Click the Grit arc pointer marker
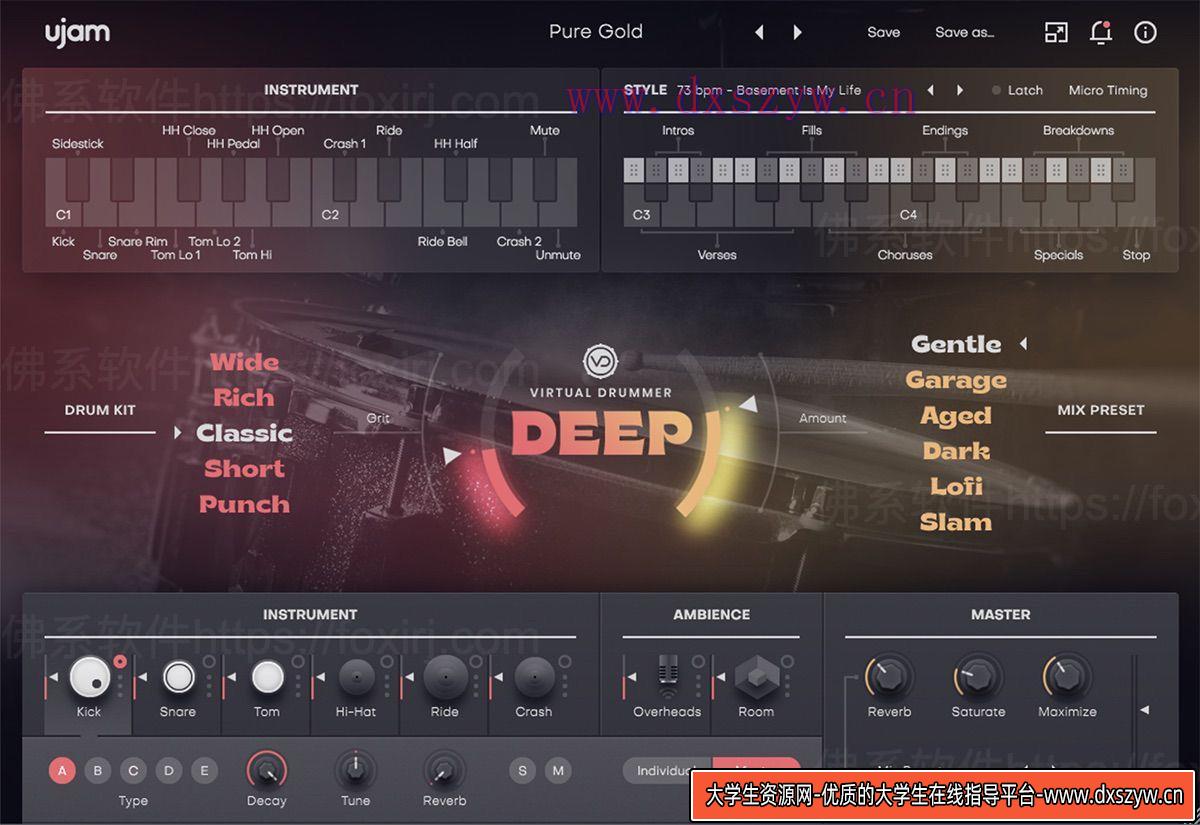This screenshot has height=825, width=1200. pos(453,456)
